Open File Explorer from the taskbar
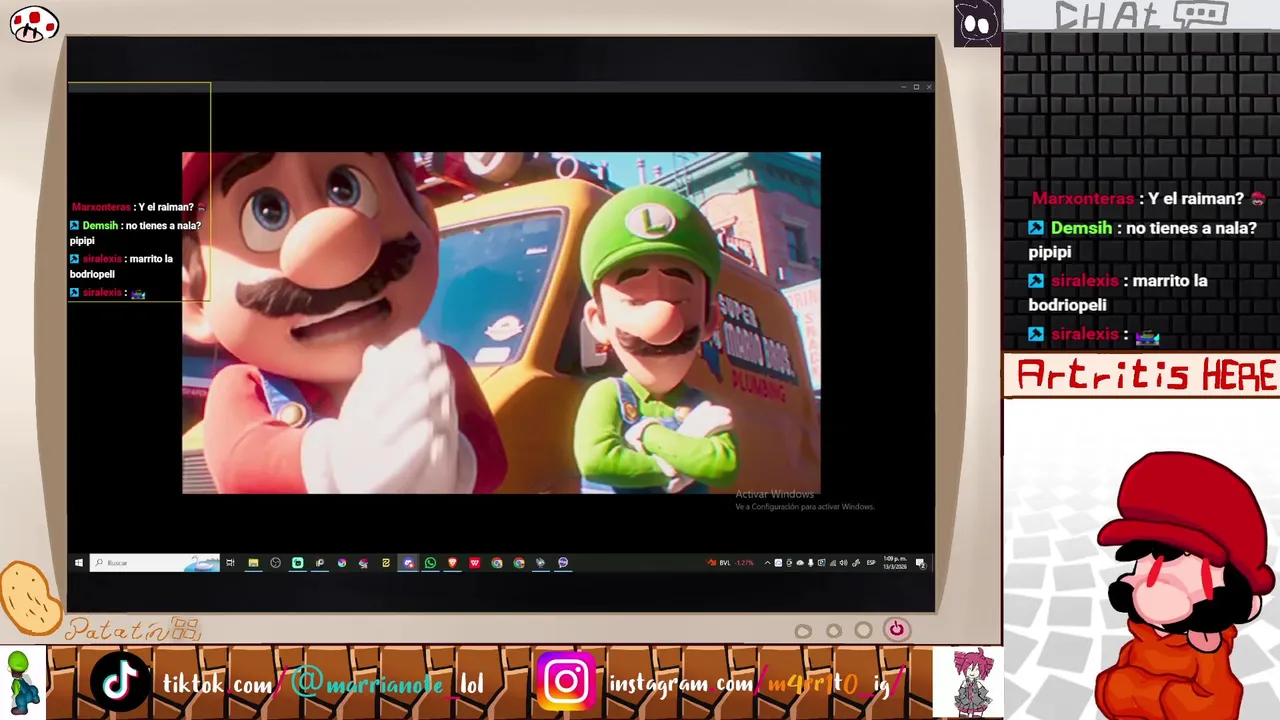The height and width of the screenshot is (720, 1280). click(253, 563)
